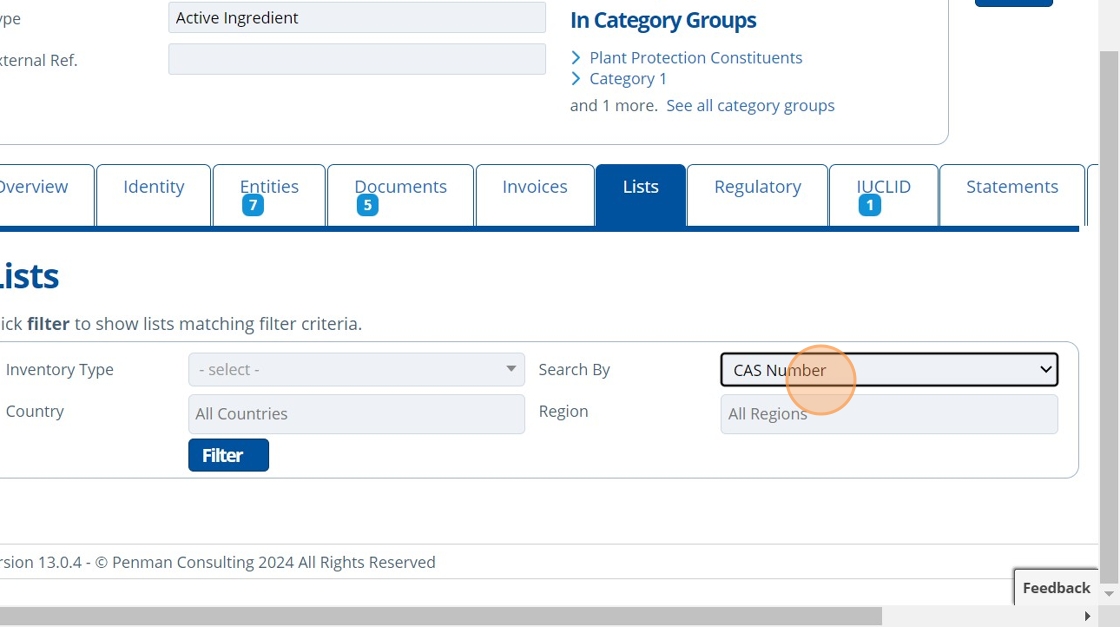
Task: Expand the Inventory Type dropdown
Action: click(356, 370)
